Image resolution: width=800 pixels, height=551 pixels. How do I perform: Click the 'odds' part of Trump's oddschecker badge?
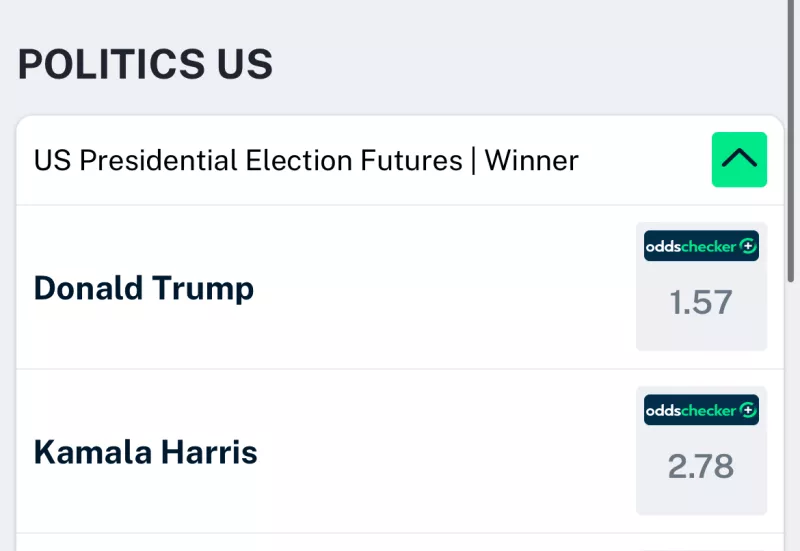(662, 247)
